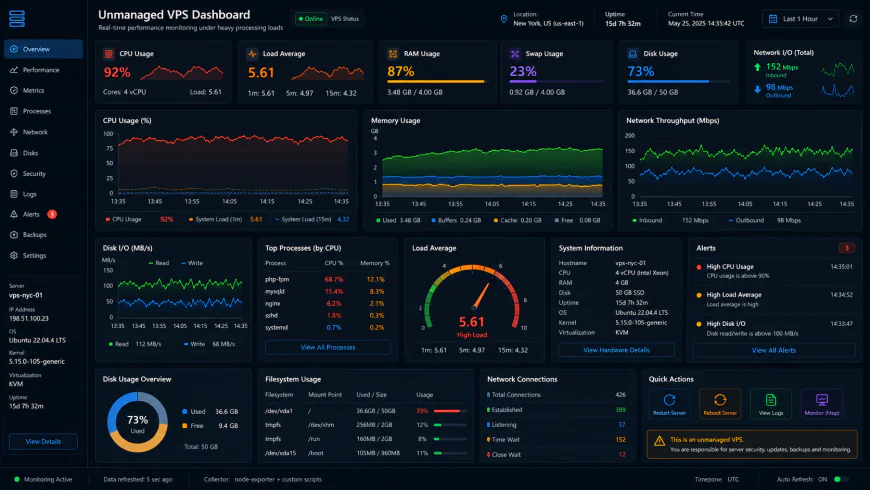Click the refresh icon in the header
The image size is (870, 490).
853,19
